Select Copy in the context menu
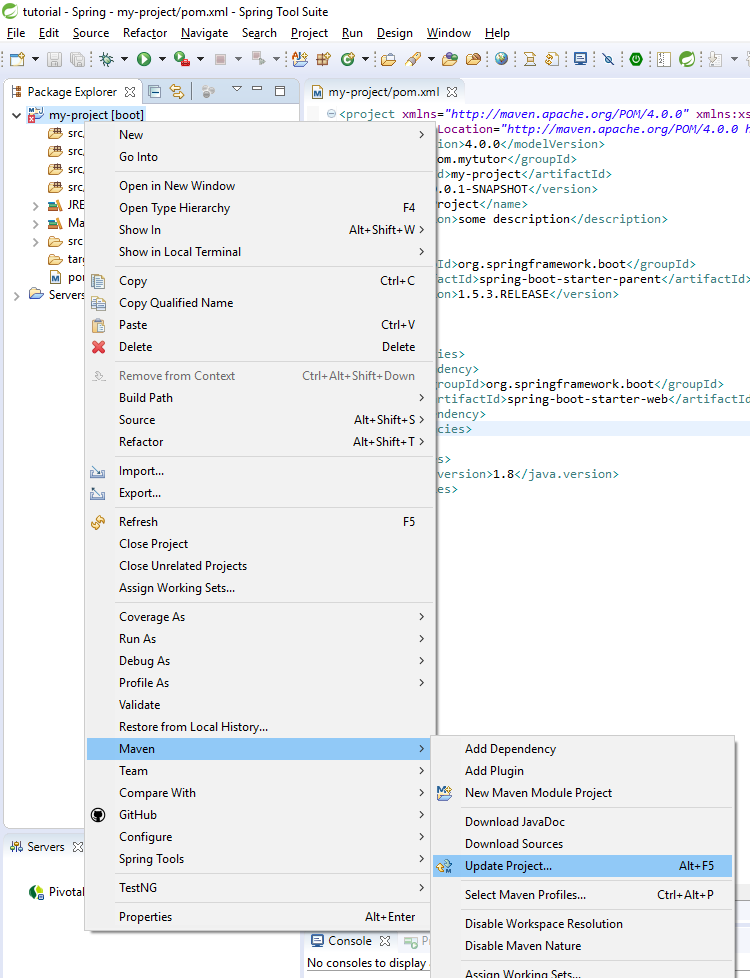The image size is (750, 978). pyautogui.click(x=259, y=281)
